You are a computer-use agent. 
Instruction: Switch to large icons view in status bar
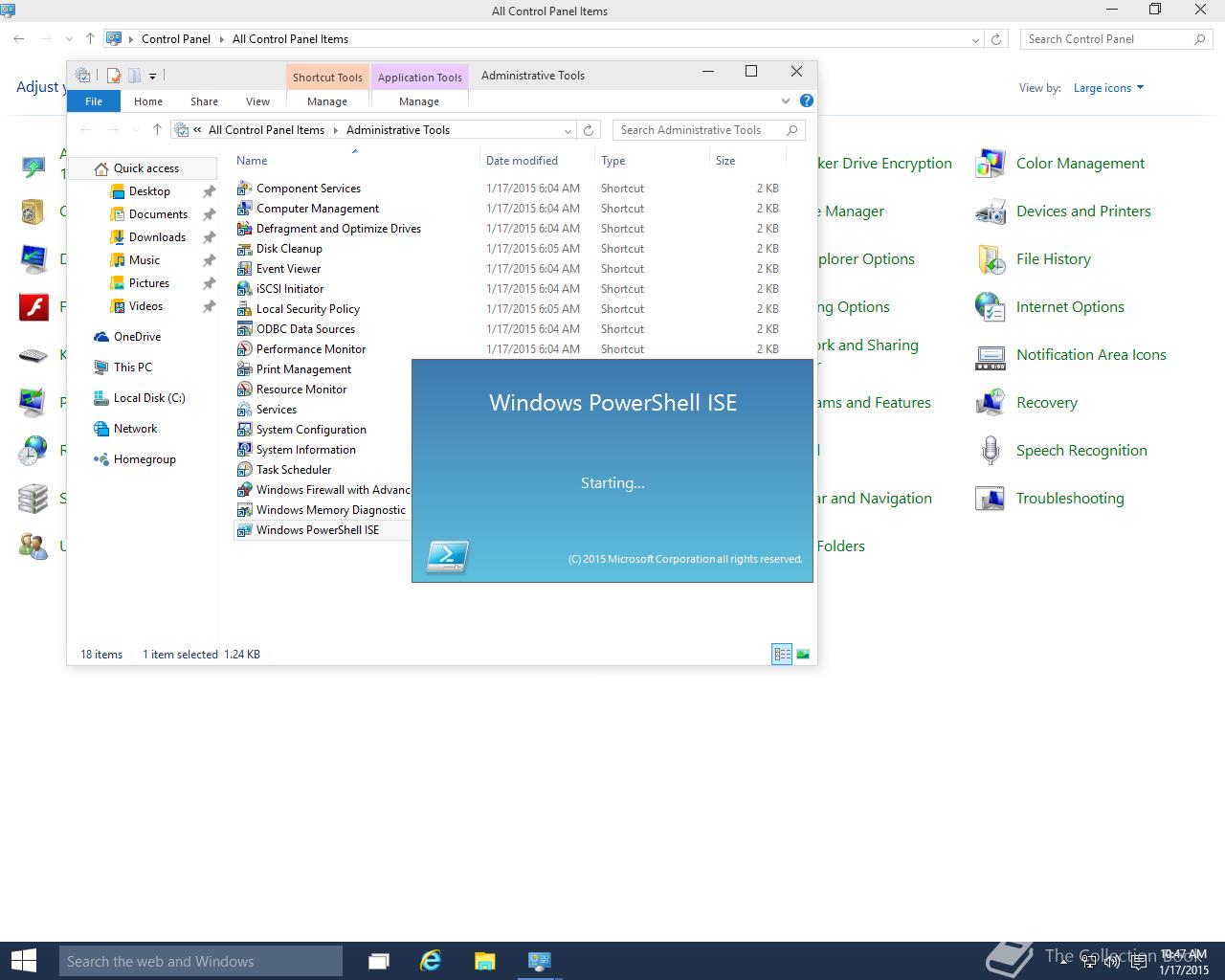(803, 655)
